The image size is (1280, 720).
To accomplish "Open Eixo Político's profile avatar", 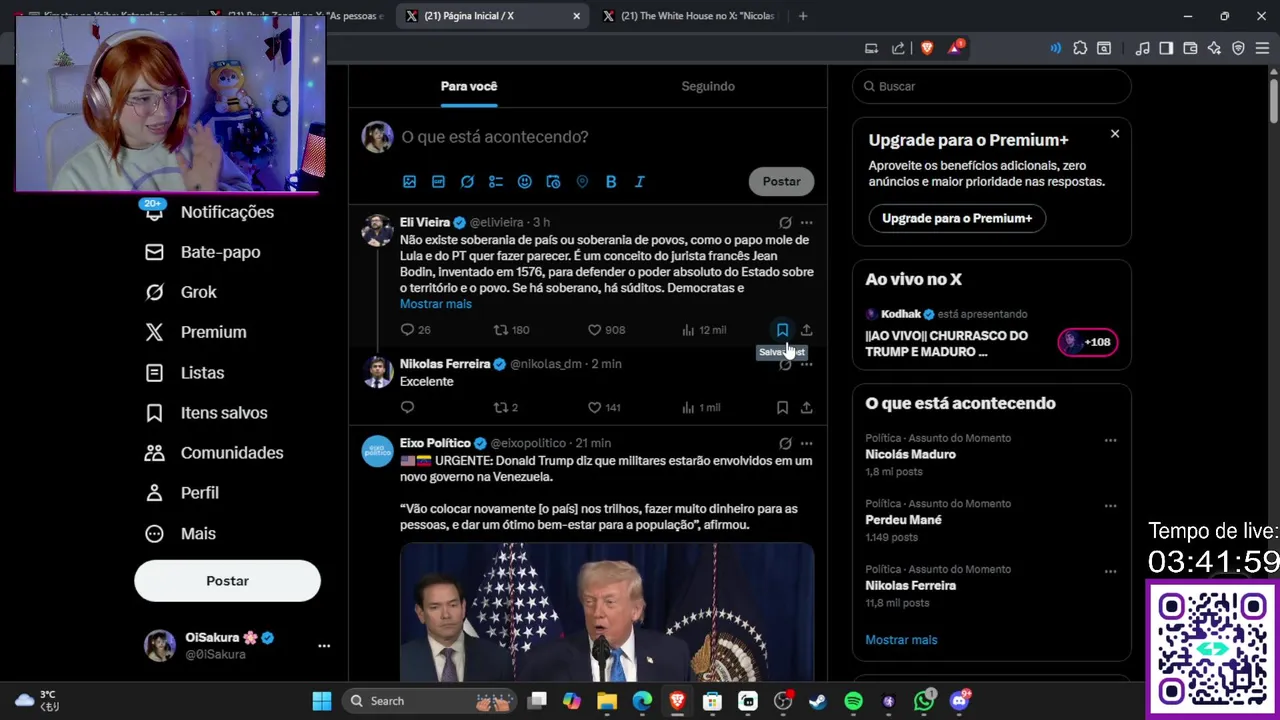I will [377, 451].
